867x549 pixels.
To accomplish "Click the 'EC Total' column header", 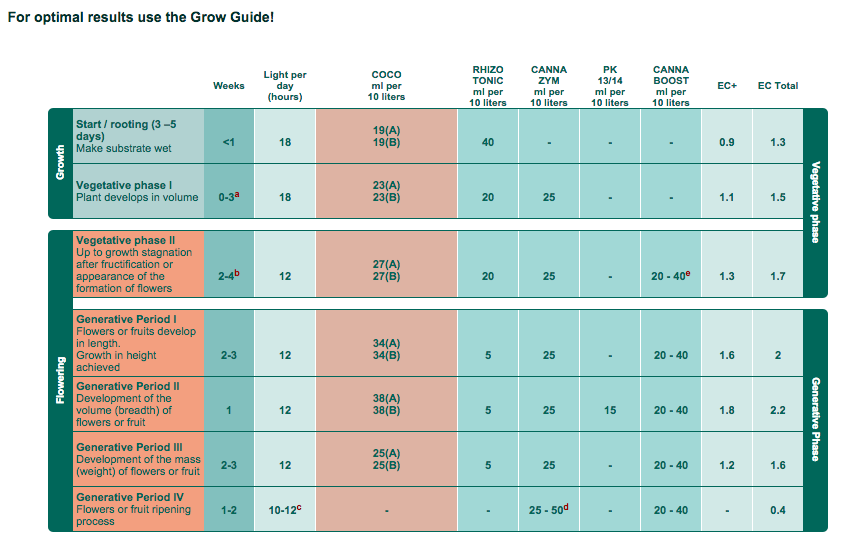I will tap(777, 86).
